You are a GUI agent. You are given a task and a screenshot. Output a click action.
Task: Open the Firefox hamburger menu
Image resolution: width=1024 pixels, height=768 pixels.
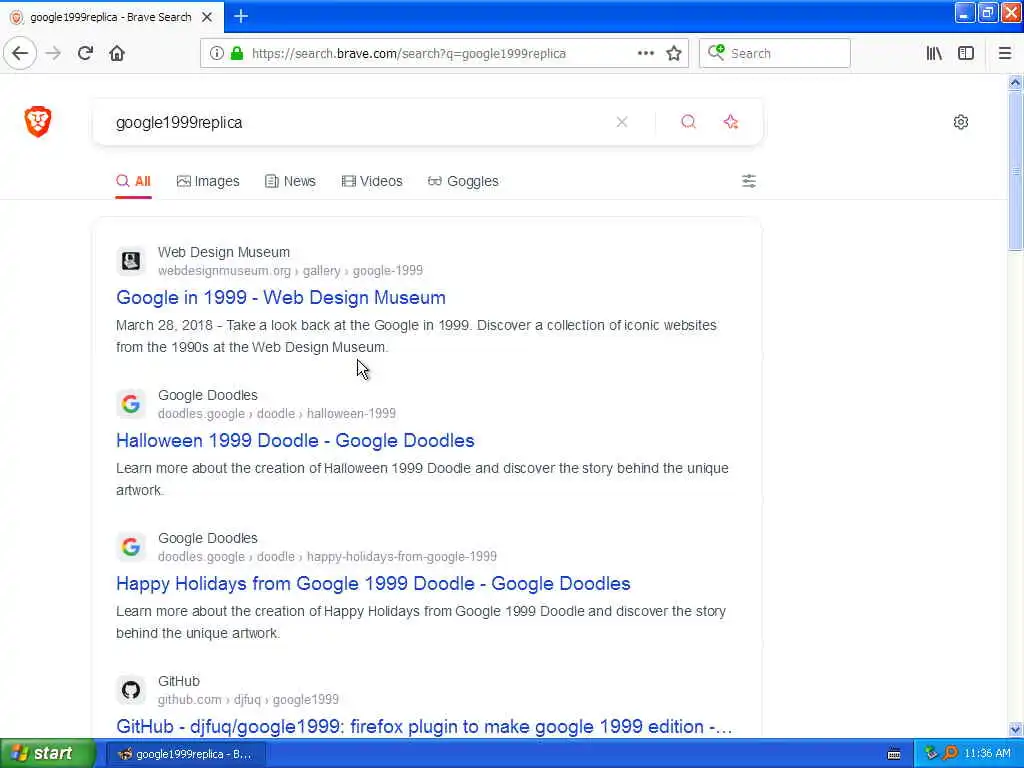[1005, 54]
